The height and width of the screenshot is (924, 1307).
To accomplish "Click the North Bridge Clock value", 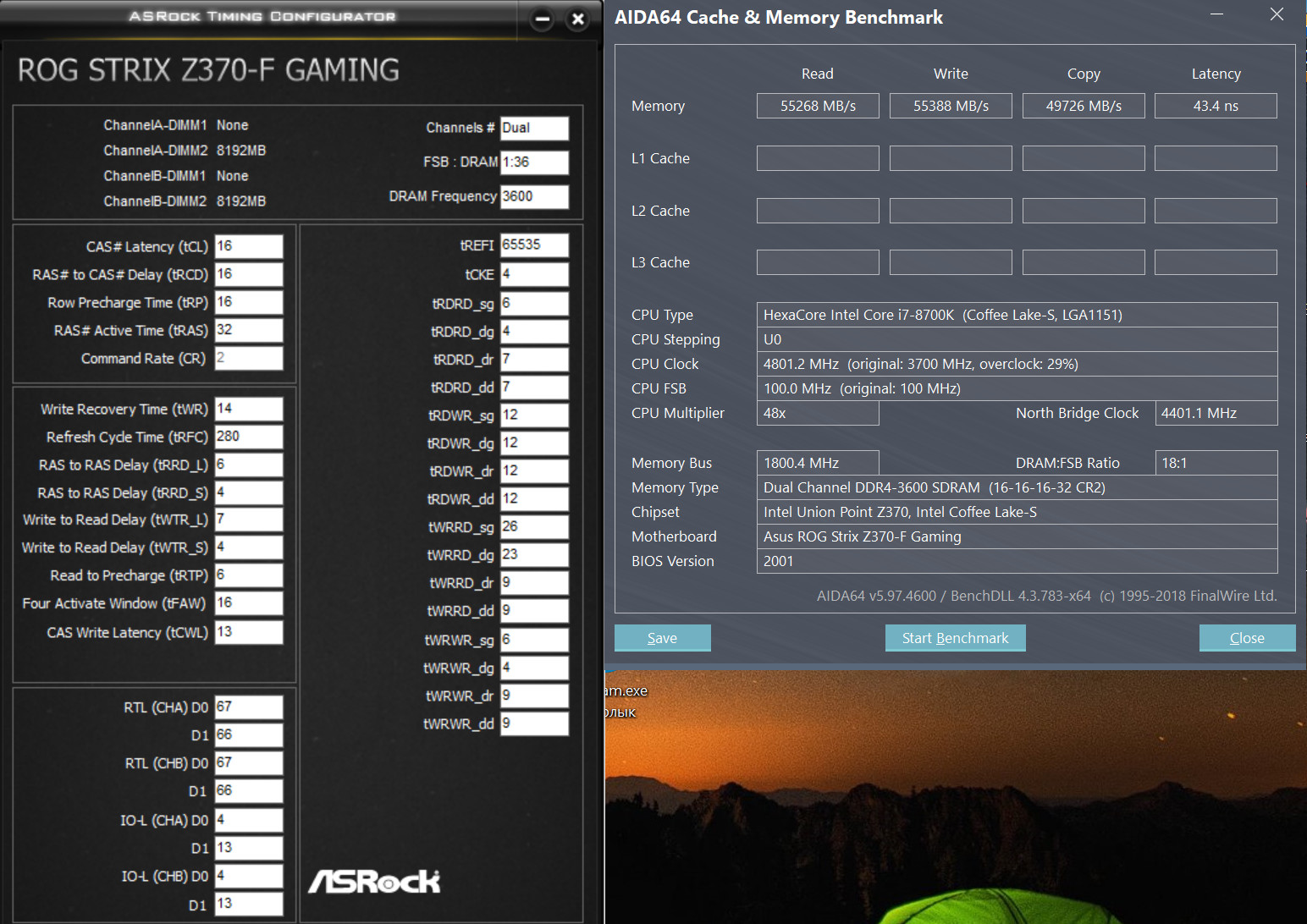I will [x=1216, y=413].
